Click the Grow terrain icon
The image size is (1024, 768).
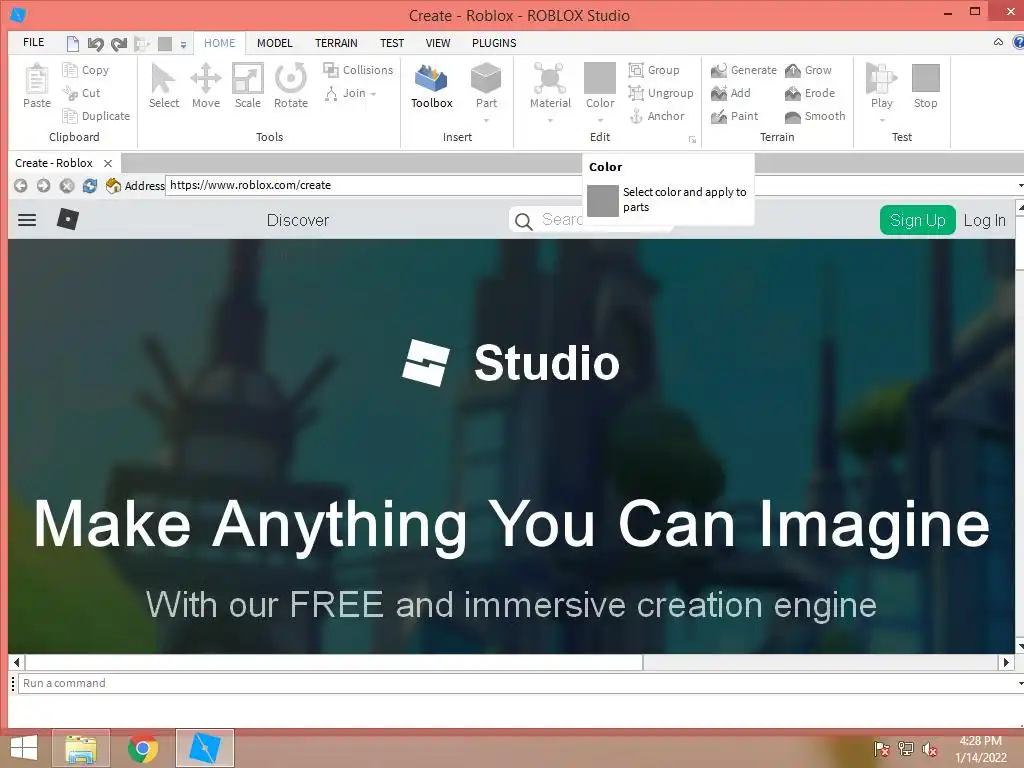coord(793,70)
